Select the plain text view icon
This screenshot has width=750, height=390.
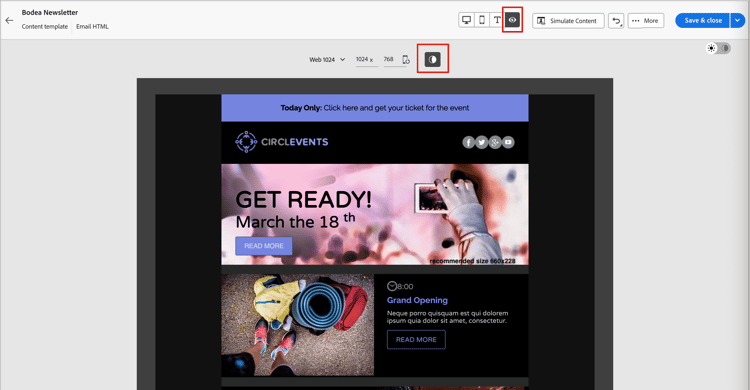(x=497, y=20)
